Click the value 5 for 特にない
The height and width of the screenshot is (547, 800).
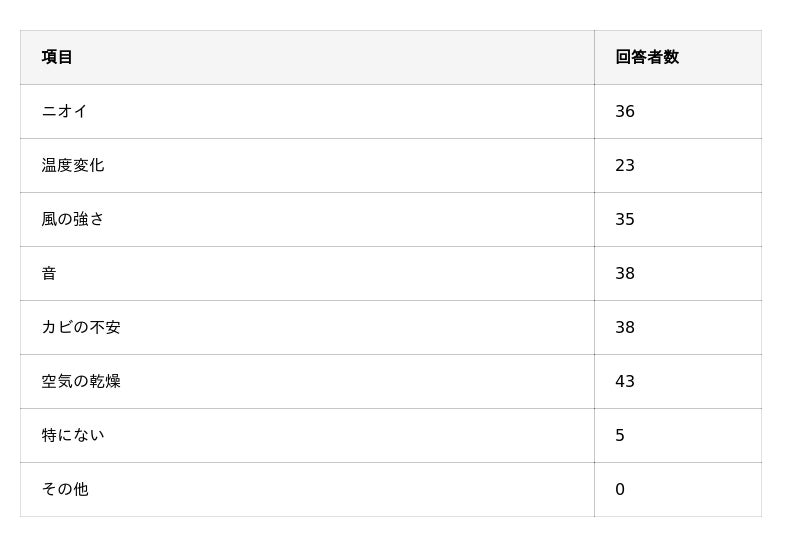pyautogui.click(x=620, y=435)
